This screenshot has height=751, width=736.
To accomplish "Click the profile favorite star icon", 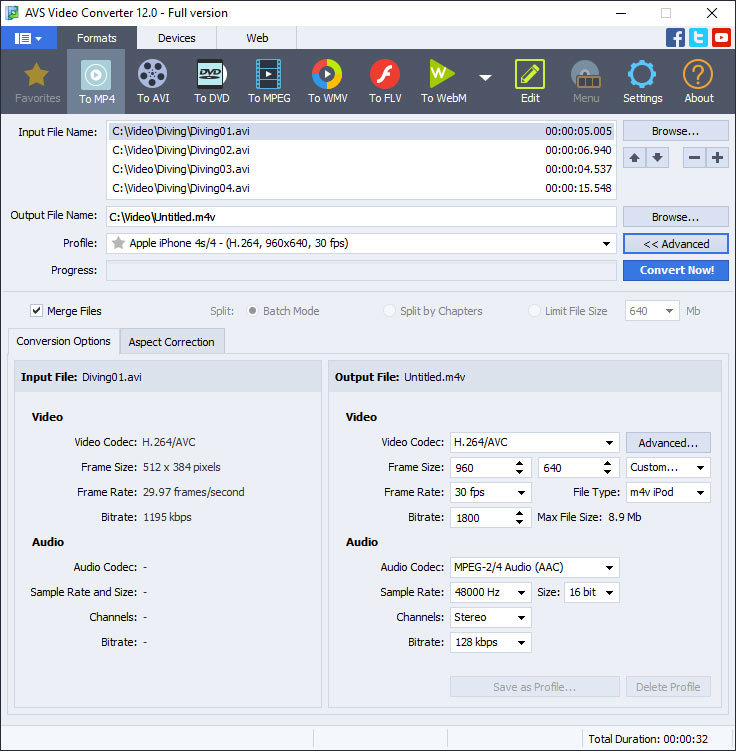I will coord(118,243).
